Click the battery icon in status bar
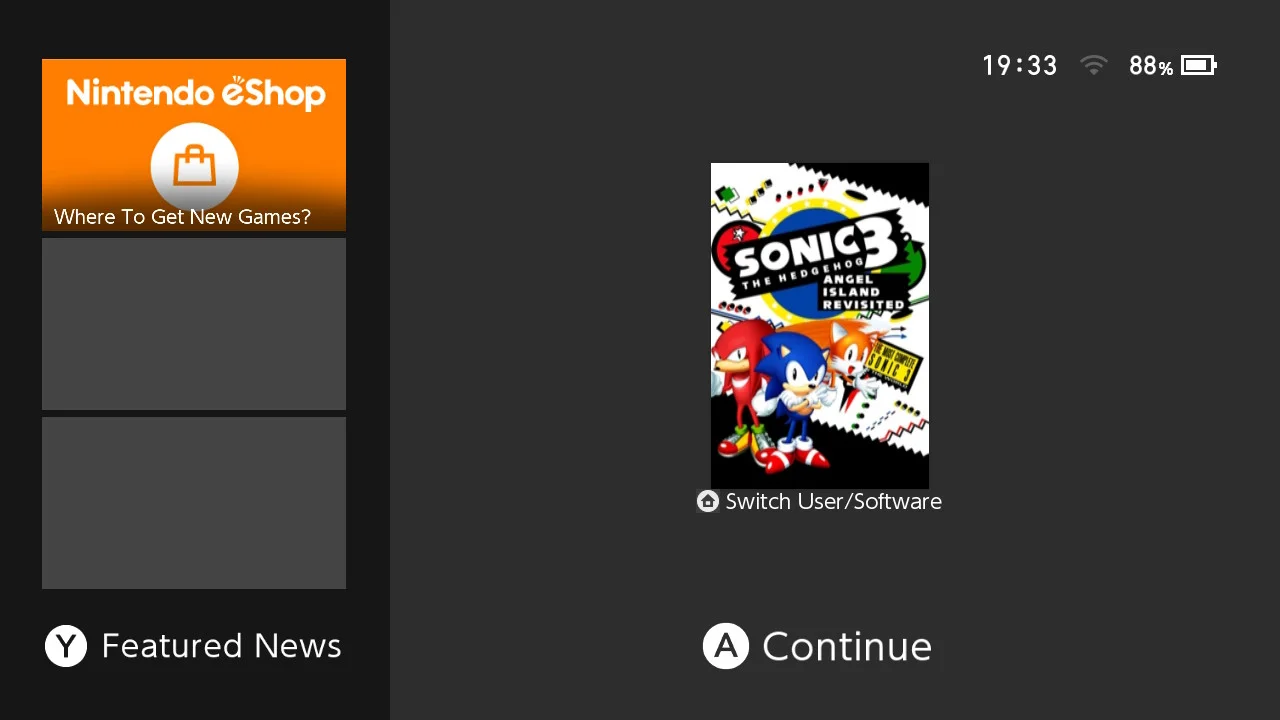This screenshot has width=1280, height=720. [x=1199, y=66]
